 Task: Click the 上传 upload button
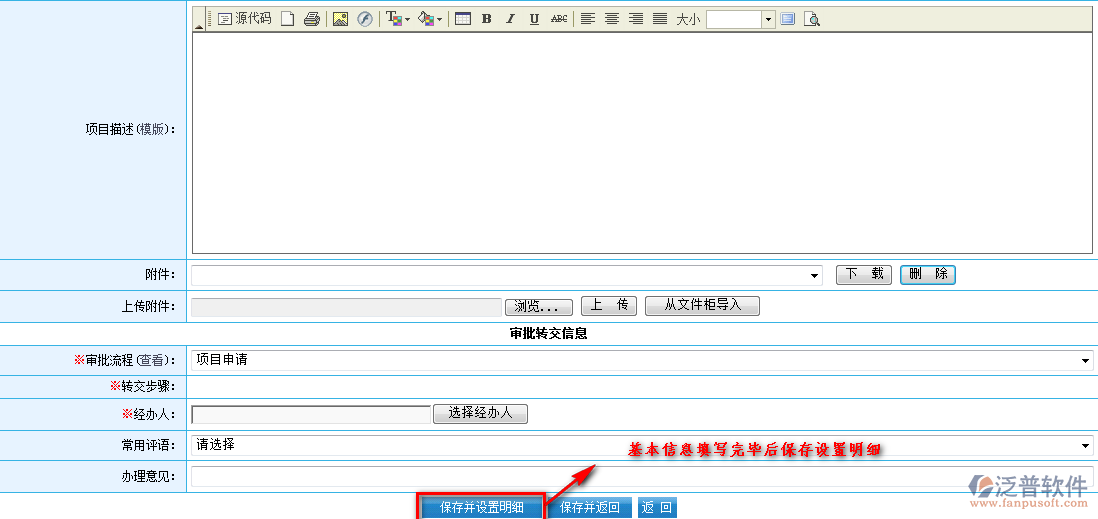pyautogui.click(x=609, y=305)
